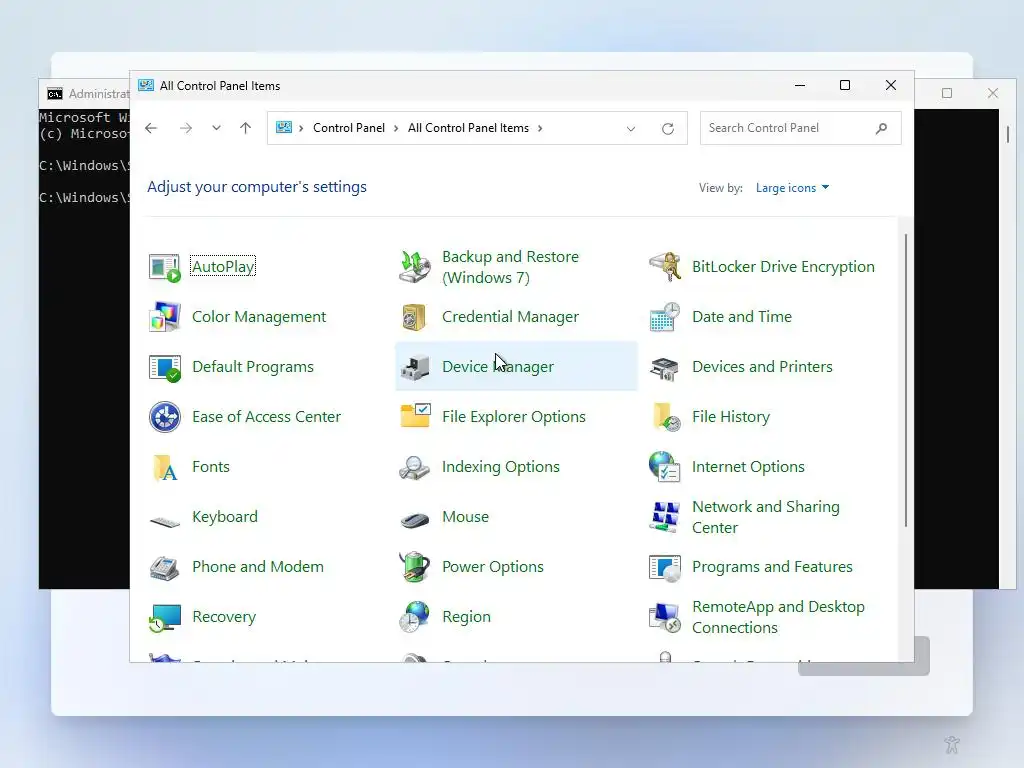Click the search magnifier icon
Image resolution: width=1024 pixels, height=768 pixels.
coord(882,128)
